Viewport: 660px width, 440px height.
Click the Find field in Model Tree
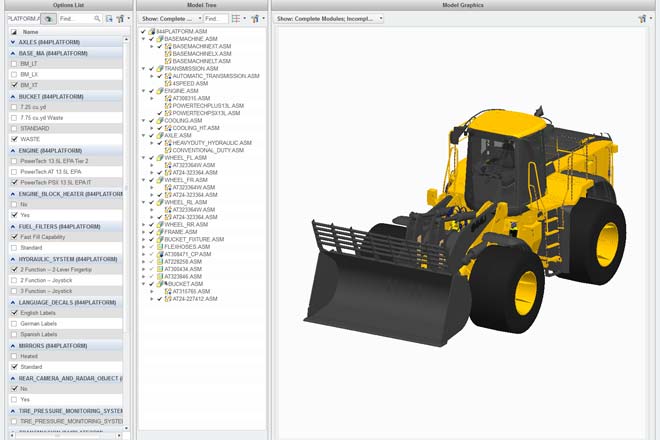pyautogui.click(x=216, y=19)
